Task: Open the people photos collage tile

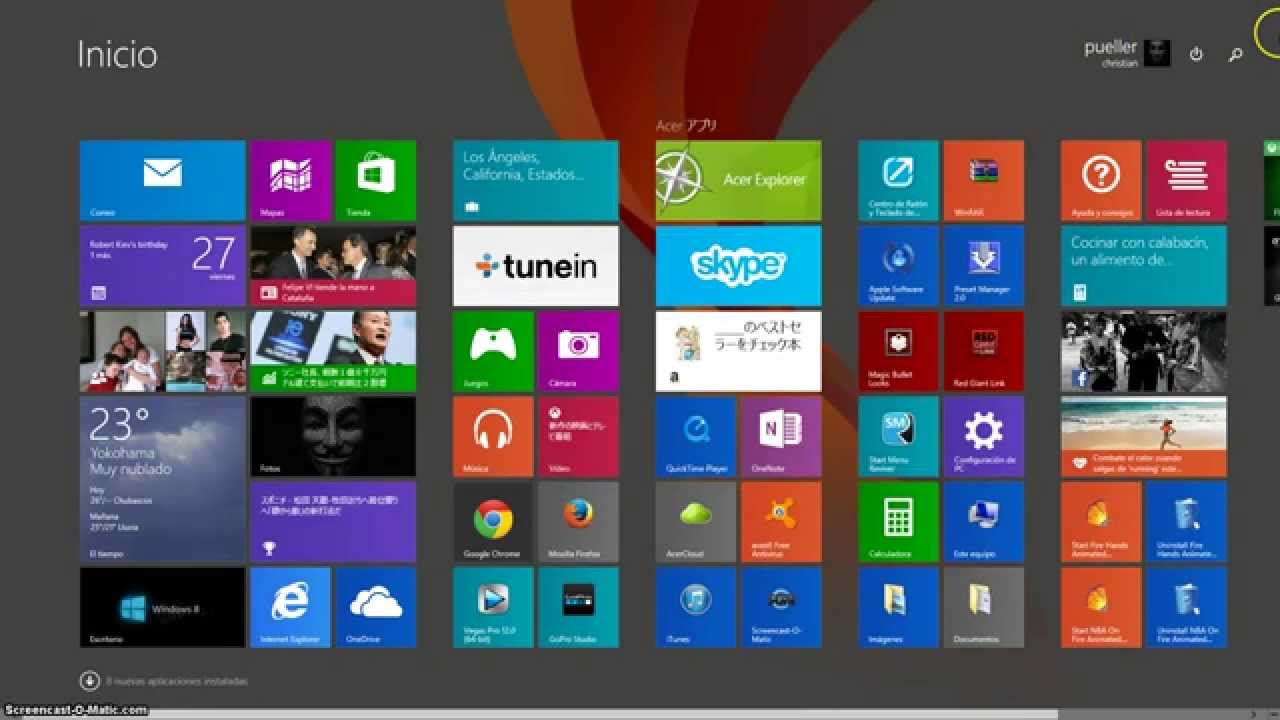Action: coord(162,351)
